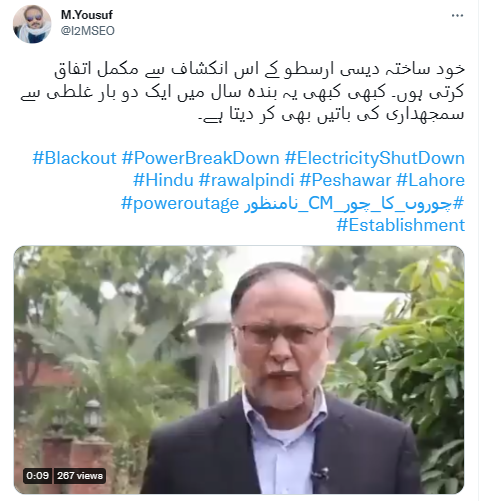Play the embedded tweet video
Viewport: 492px width, 501px height.
click(x=239, y=370)
